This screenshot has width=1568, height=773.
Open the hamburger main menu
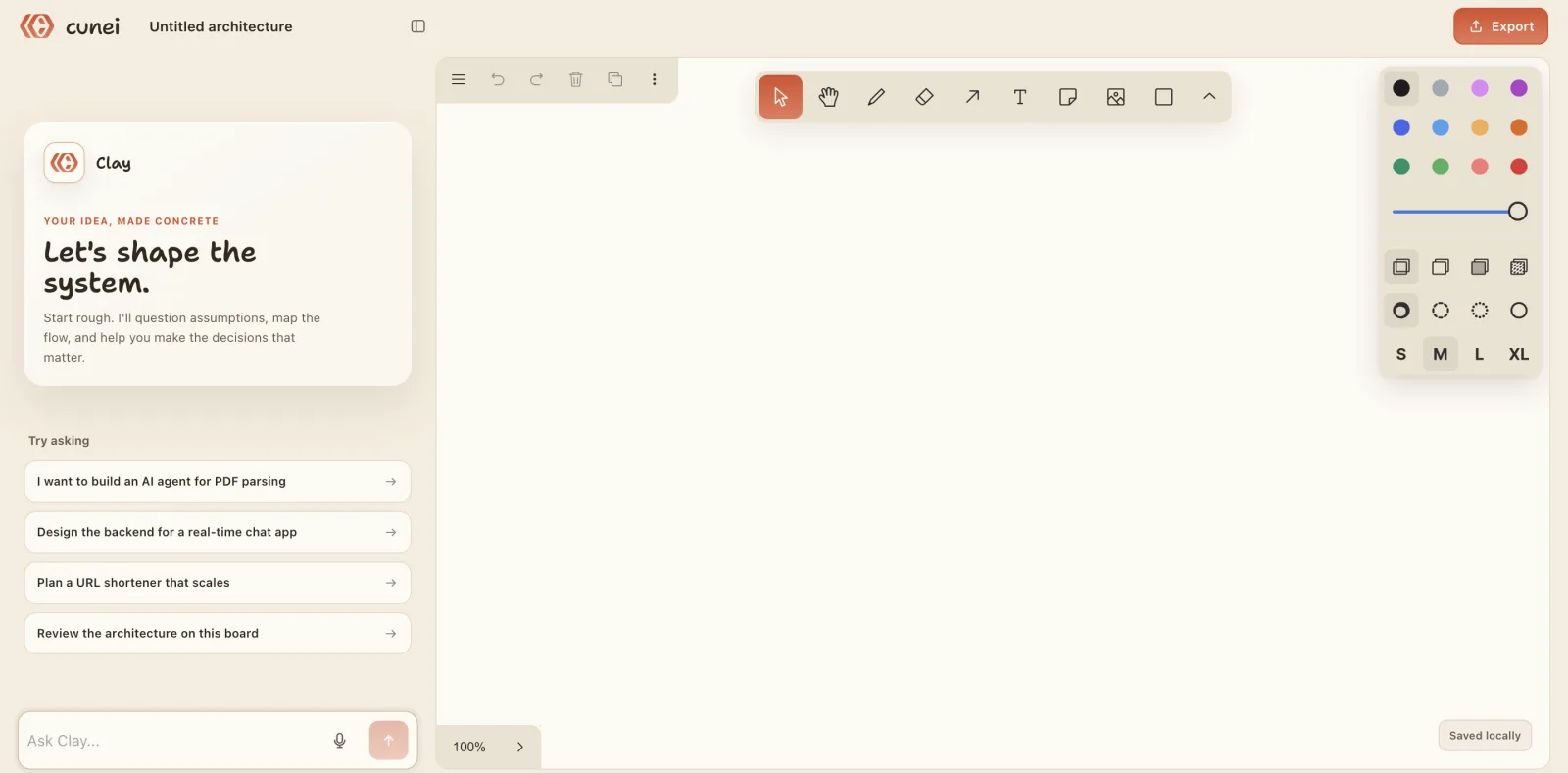pyautogui.click(x=458, y=79)
